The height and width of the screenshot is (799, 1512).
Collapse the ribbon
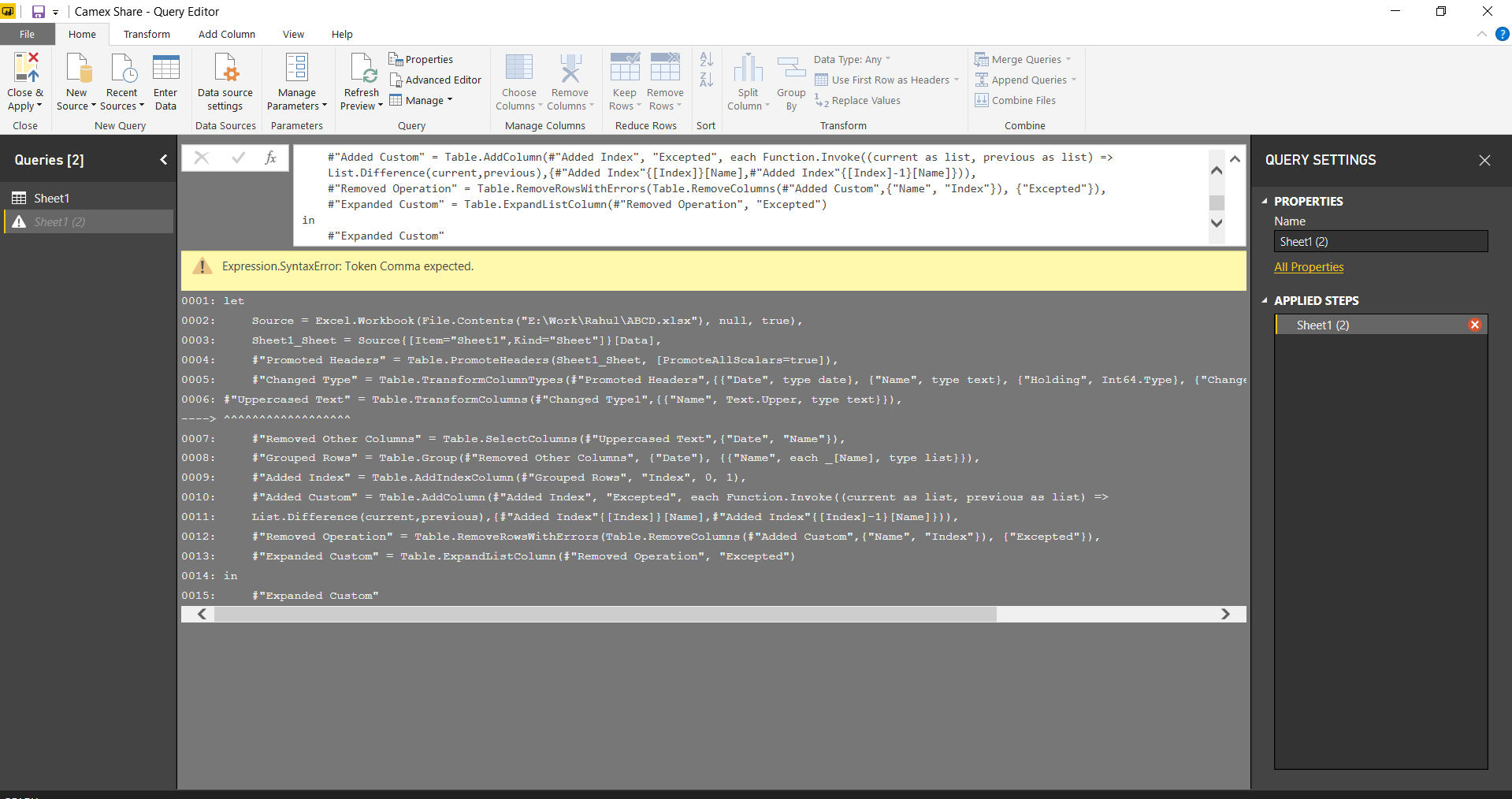1482,34
